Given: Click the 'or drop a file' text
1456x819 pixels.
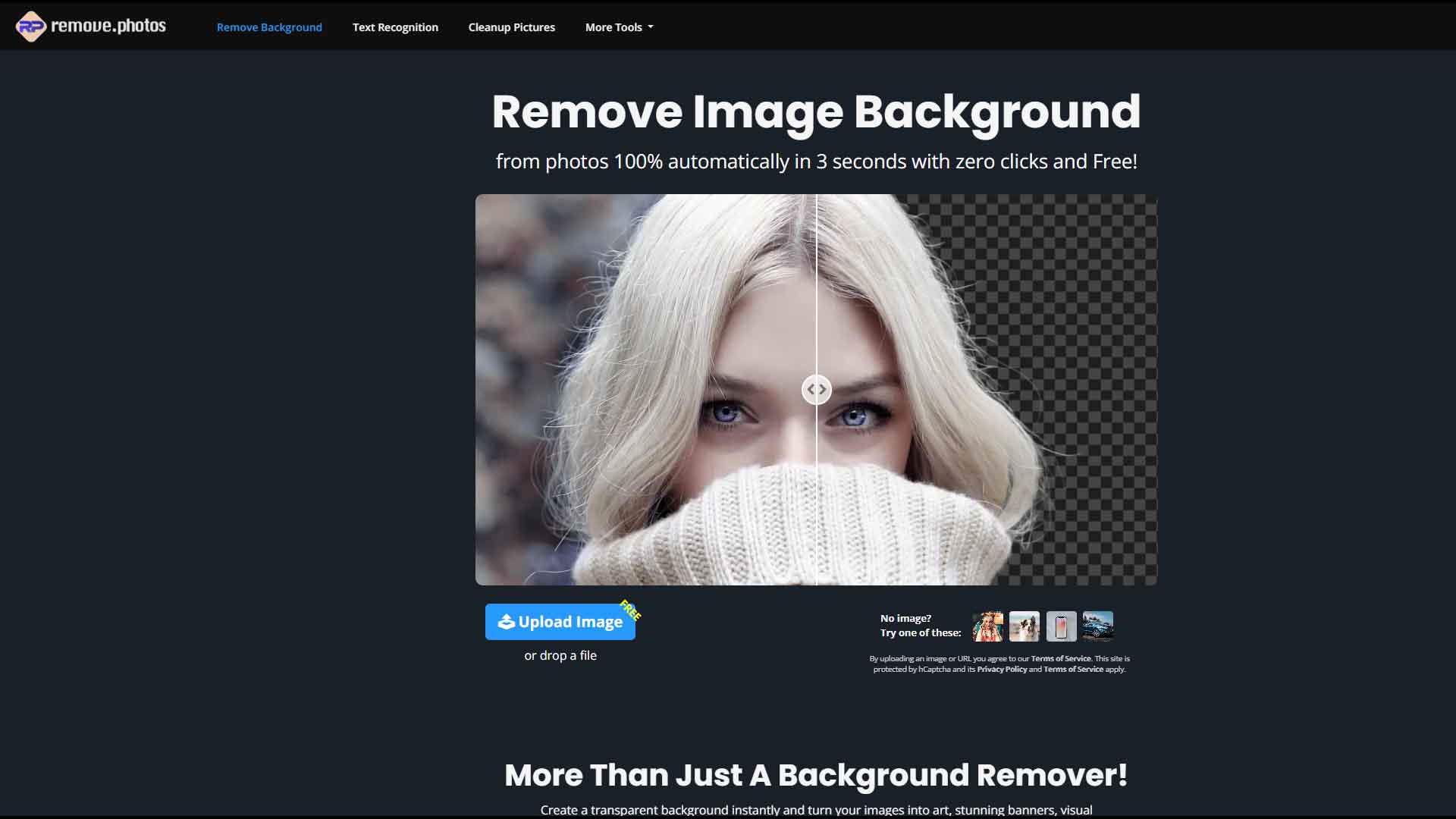Looking at the screenshot, I should (x=560, y=655).
